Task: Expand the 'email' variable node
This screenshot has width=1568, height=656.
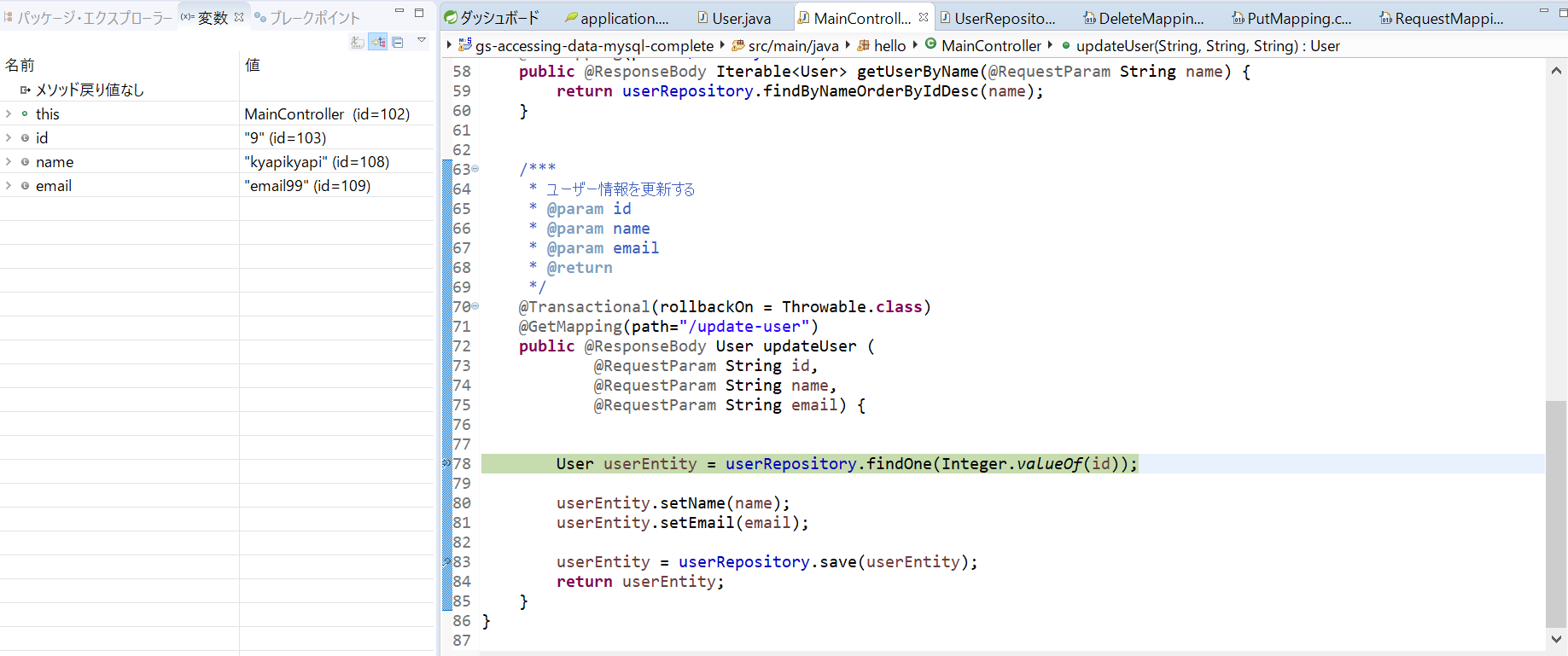Action: pos(9,185)
